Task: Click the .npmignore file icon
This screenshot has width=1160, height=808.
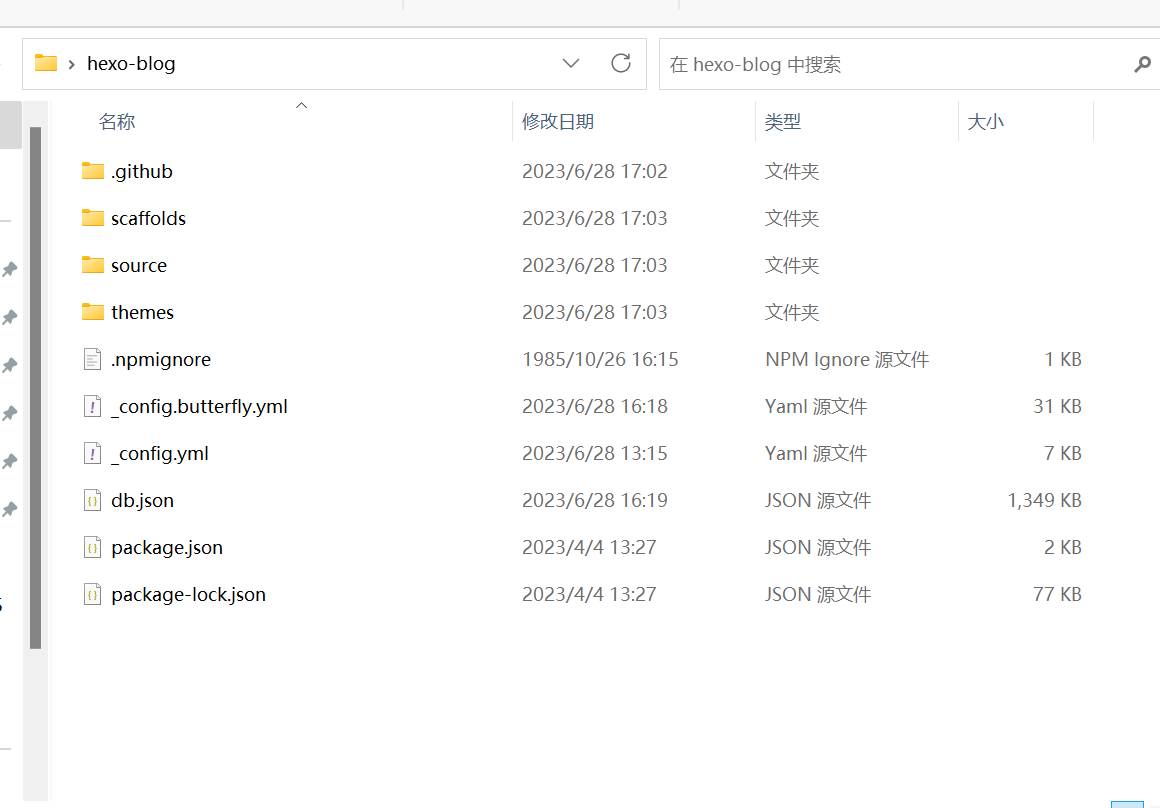Action: coord(93,359)
